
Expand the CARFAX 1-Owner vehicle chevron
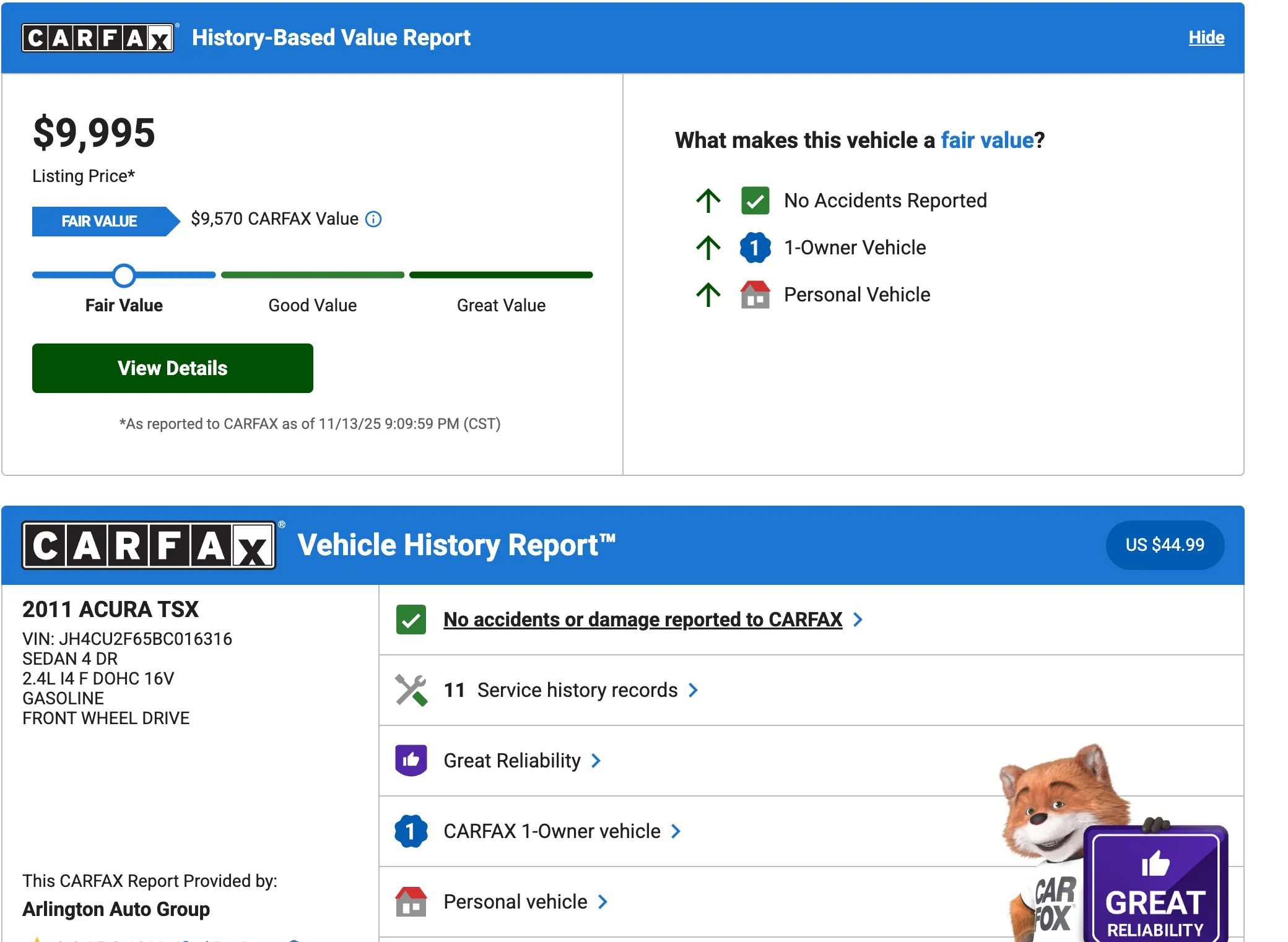click(x=676, y=831)
